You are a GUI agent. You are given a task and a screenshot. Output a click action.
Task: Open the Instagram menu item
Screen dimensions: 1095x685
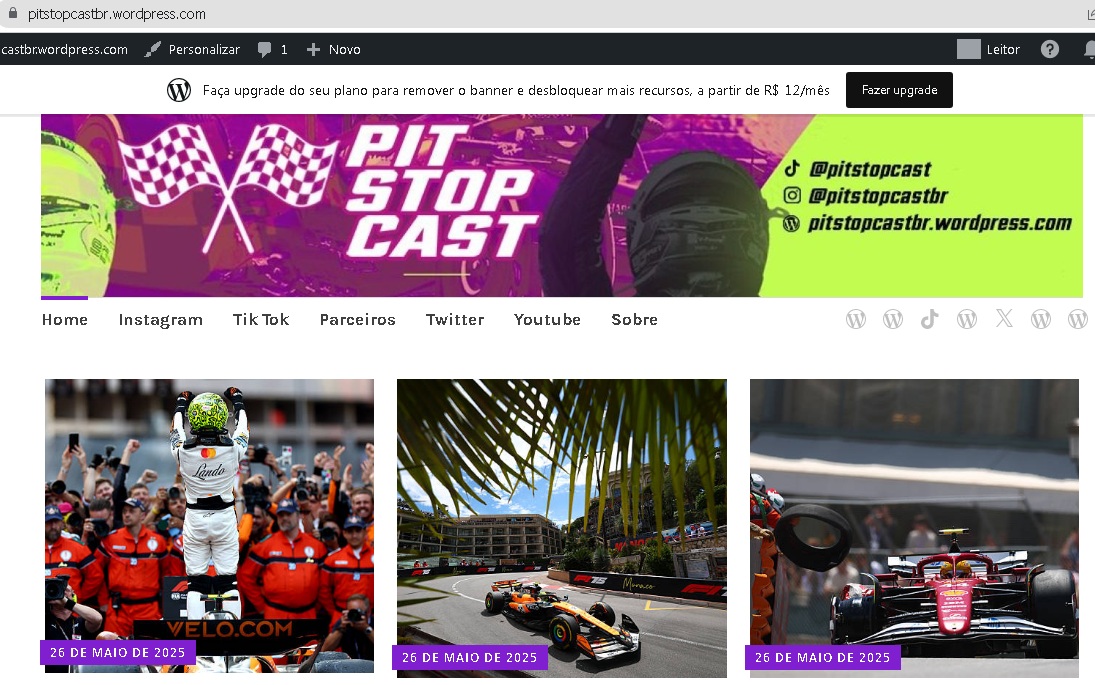[x=161, y=320]
